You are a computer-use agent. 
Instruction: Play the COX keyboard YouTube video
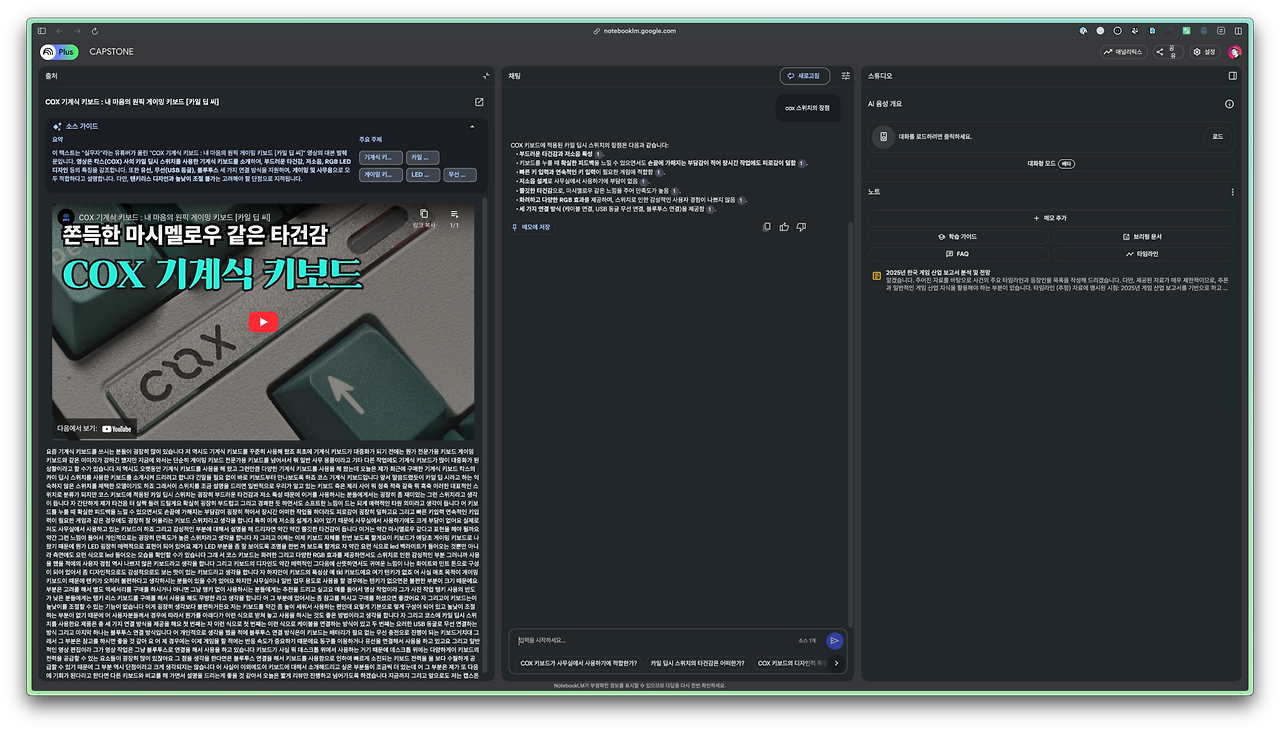263,322
